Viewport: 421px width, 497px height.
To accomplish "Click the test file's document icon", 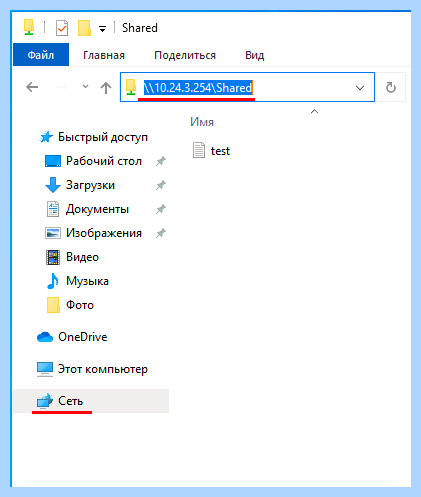I will pos(199,150).
